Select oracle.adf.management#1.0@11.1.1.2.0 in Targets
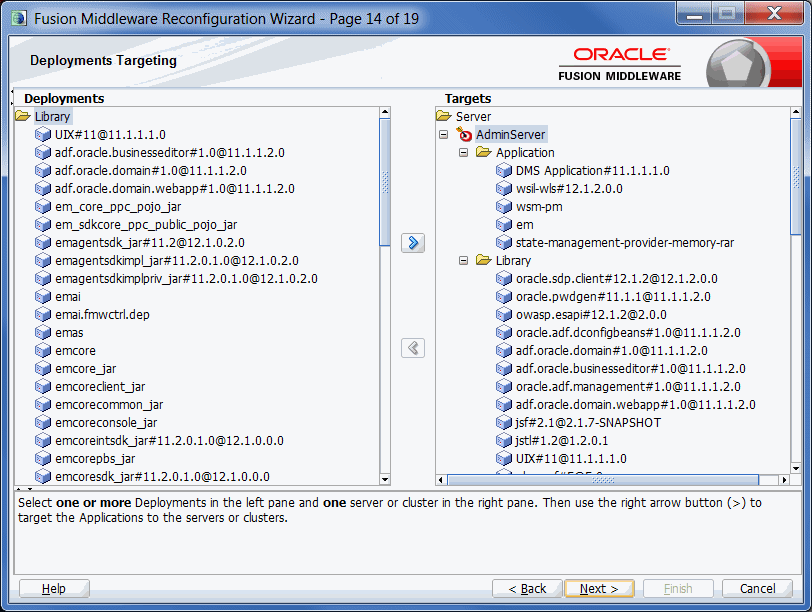Image resolution: width=812 pixels, height=612 pixels. [x=628, y=387]
